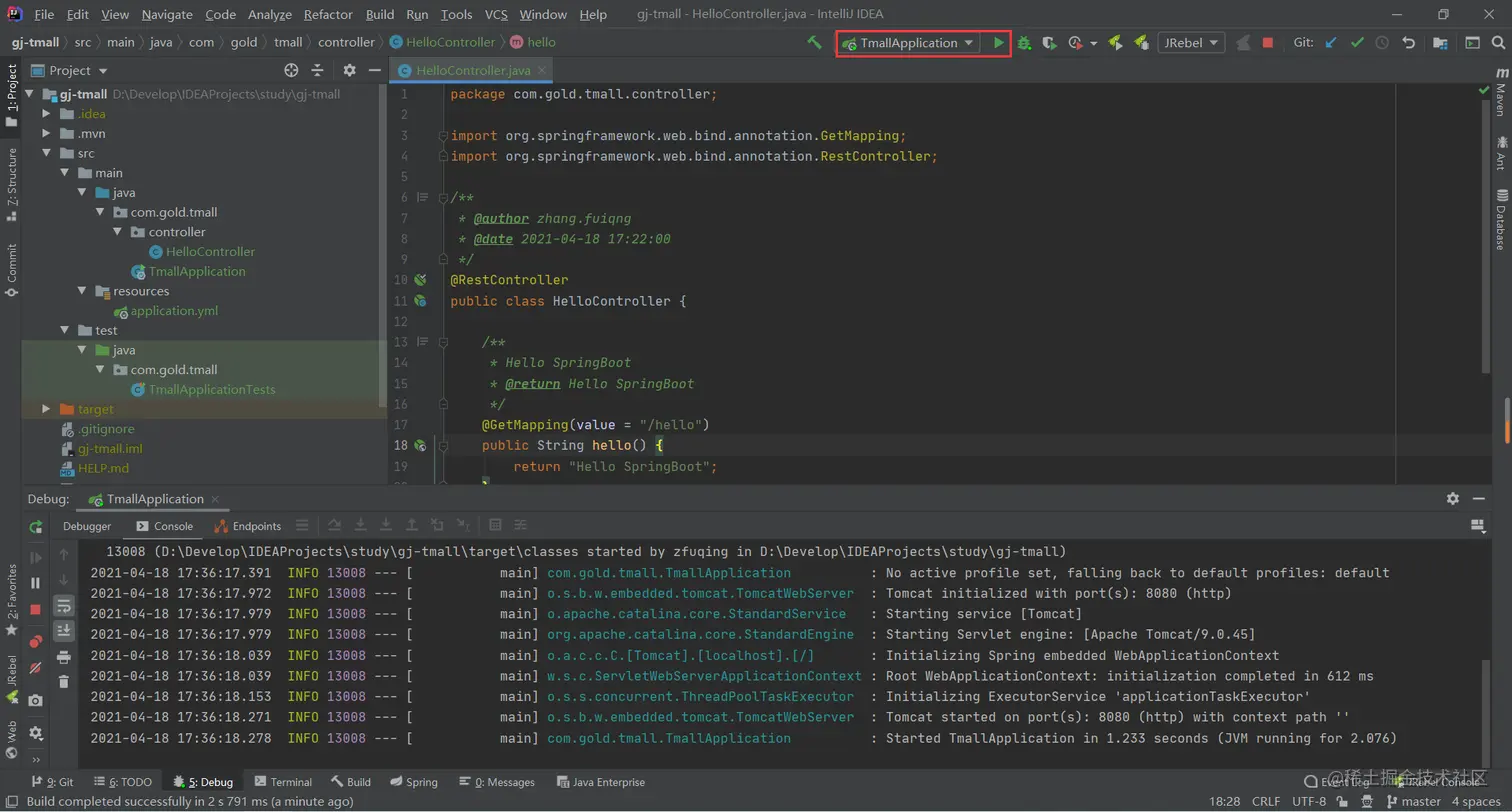Run with JRebel rocket icon in toolbar
The image size is (1512, 812).
tap(1116, 43)
